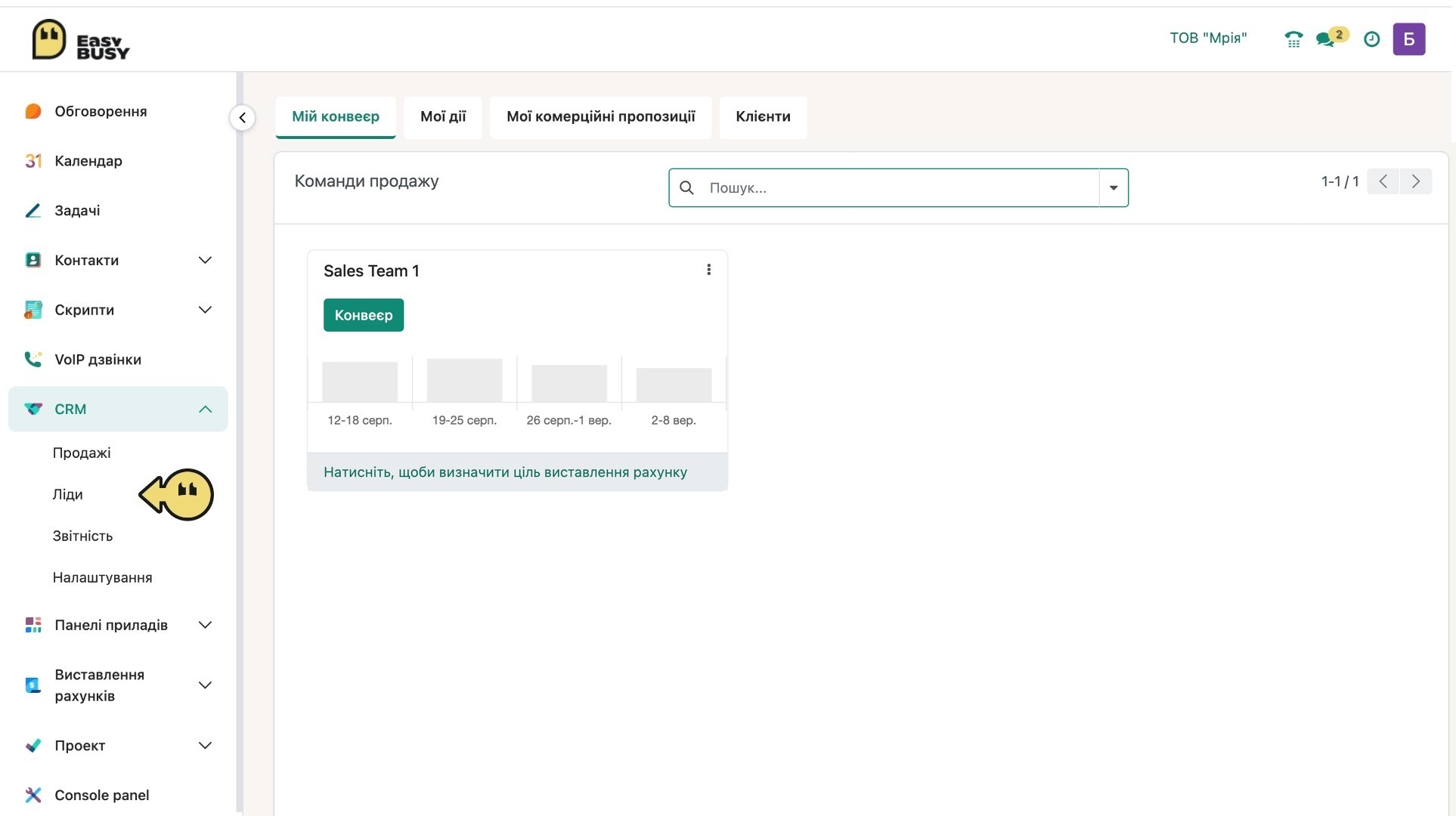Collapse the CRM submenu chevron
The width and height of the screenshot is (1456, 816).
click(205, 409)
